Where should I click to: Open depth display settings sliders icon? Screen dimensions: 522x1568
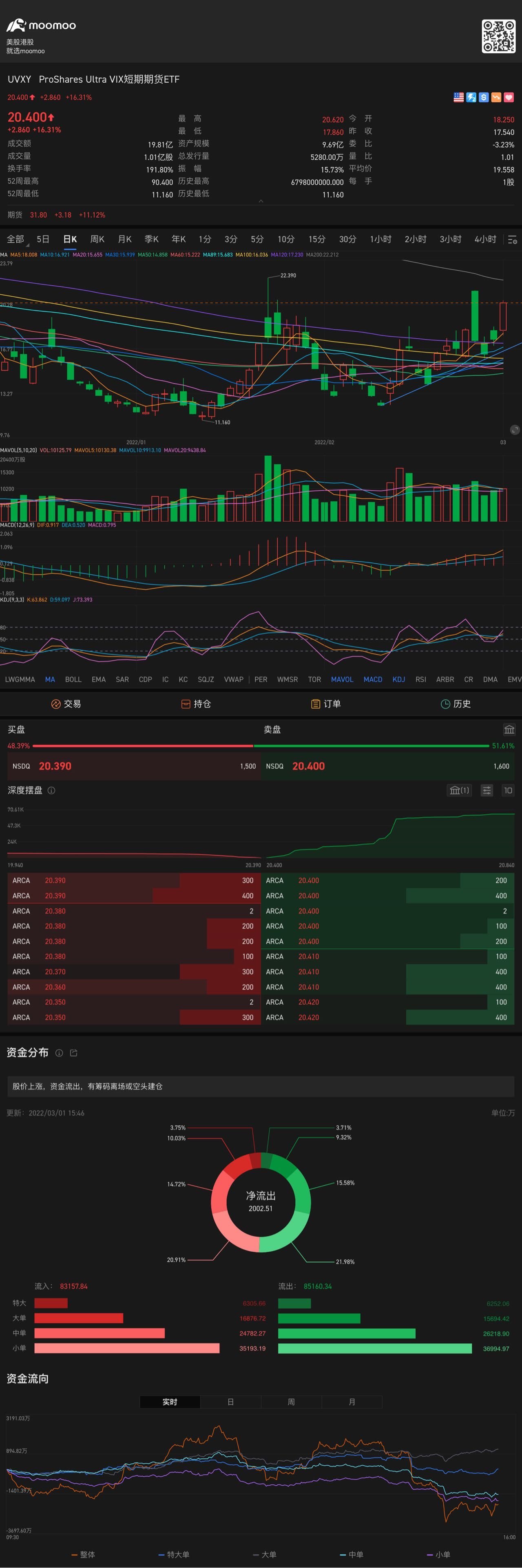pyautogui.click(x=487, y=791)
